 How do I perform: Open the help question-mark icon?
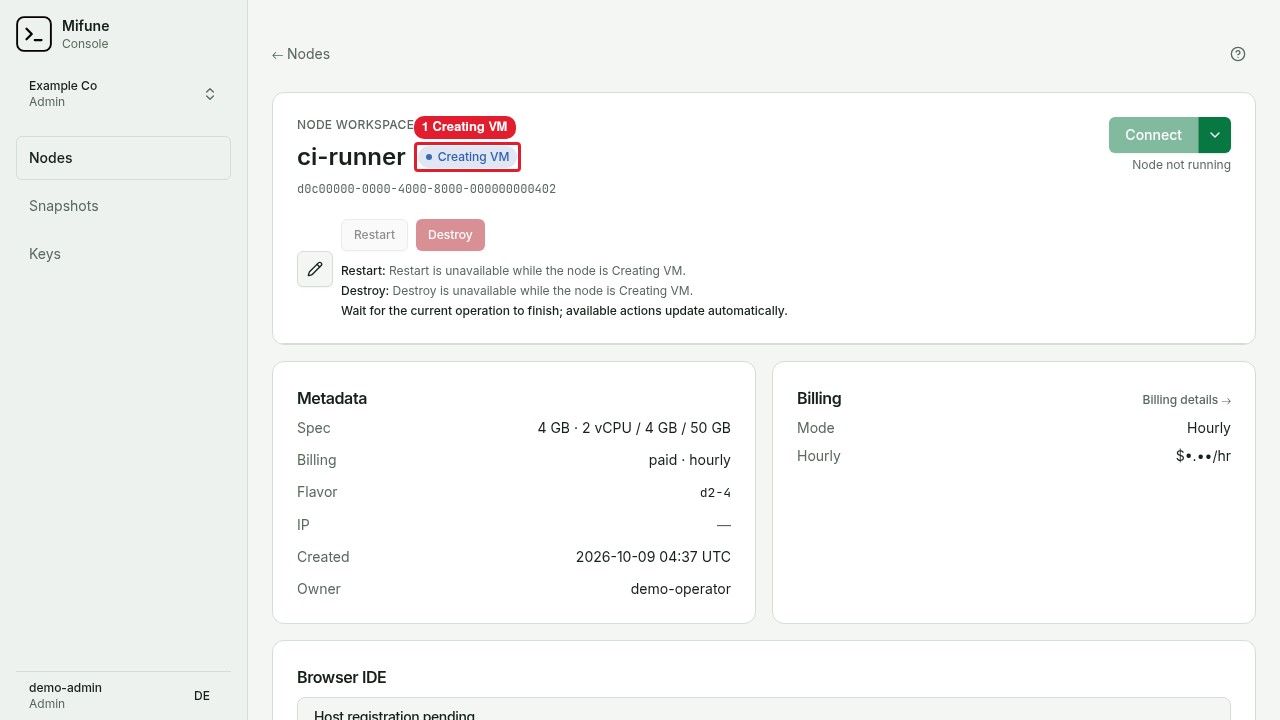pos(1238,54)
